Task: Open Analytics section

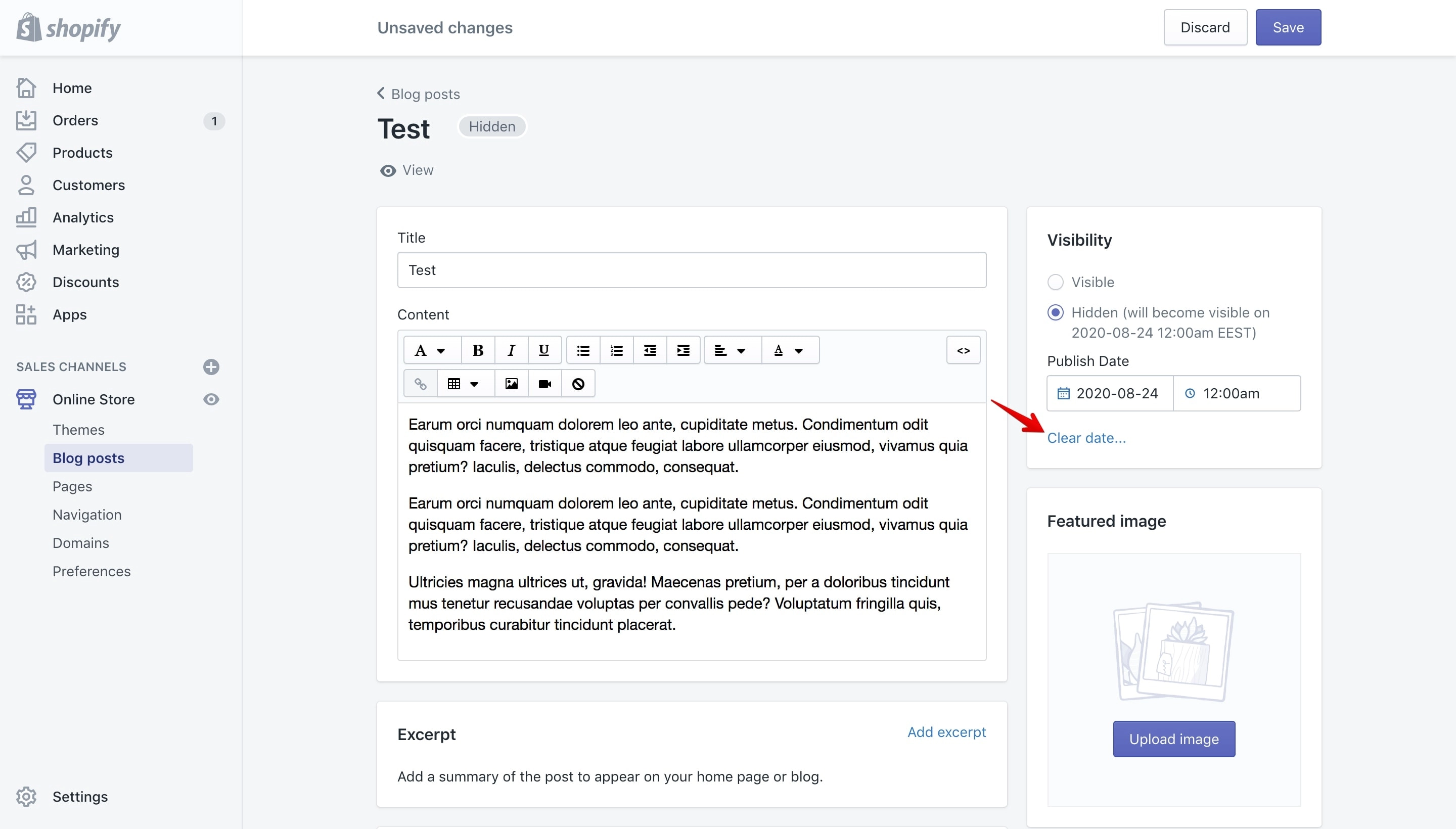Action: (x=83, y=217)
